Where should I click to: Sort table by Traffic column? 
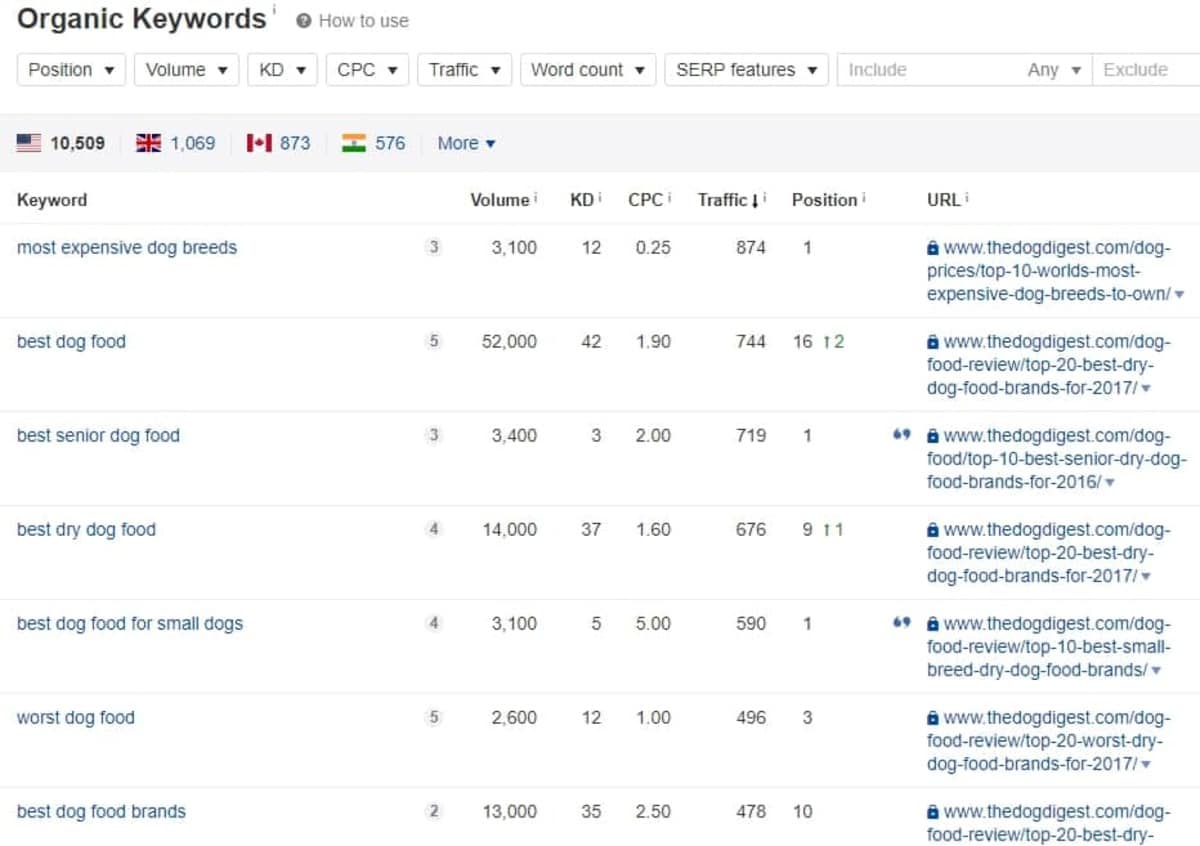pos(724,200)
